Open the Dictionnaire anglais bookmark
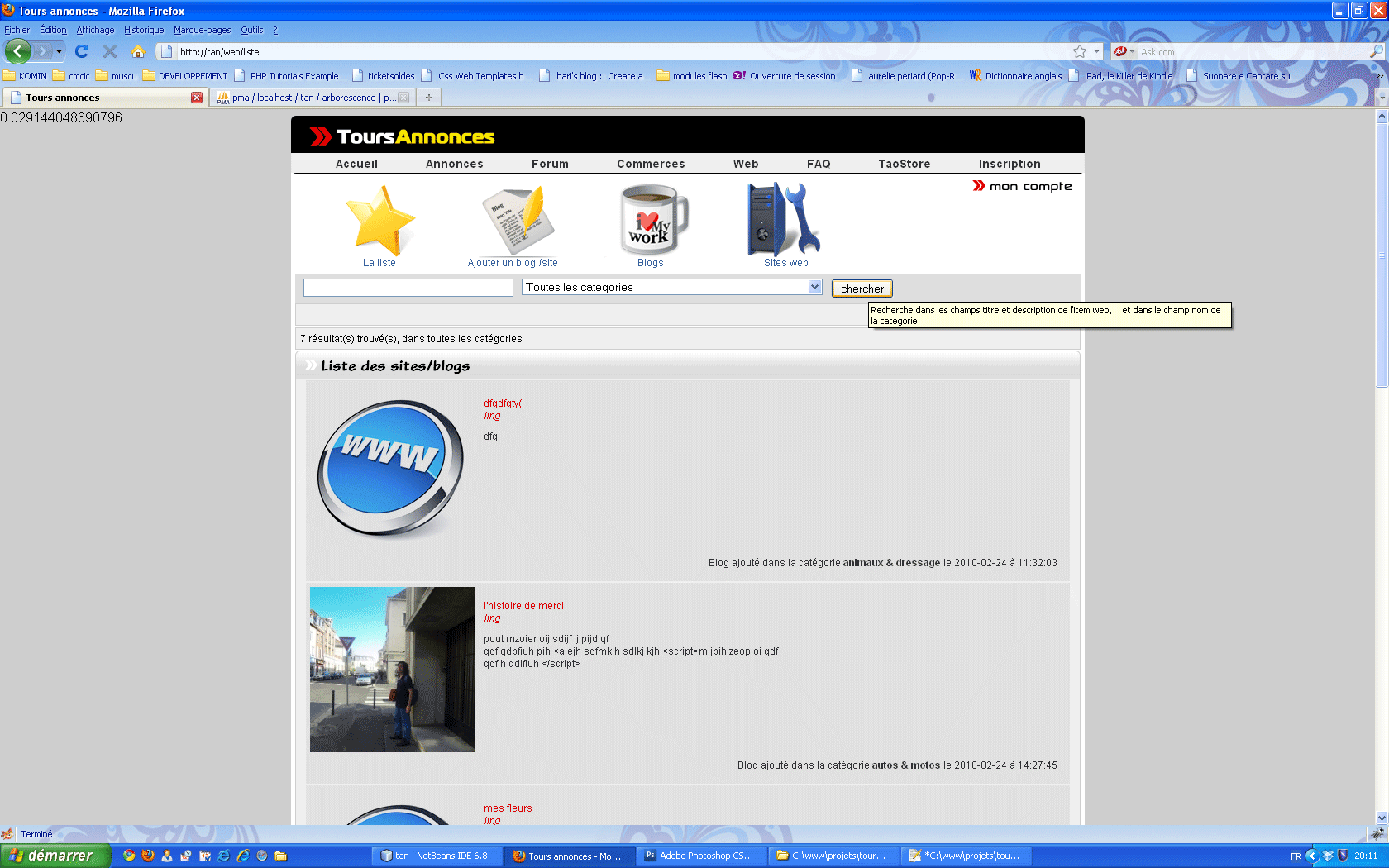Viewport: 1389px width, 868px height. click(1016, 75)
